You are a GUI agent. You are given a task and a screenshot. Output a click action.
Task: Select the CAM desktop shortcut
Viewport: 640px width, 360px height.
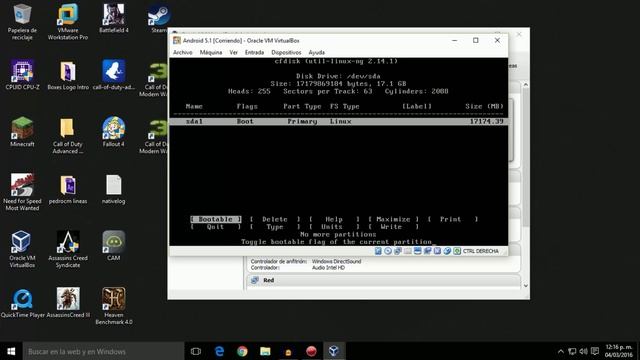[113, 246]
